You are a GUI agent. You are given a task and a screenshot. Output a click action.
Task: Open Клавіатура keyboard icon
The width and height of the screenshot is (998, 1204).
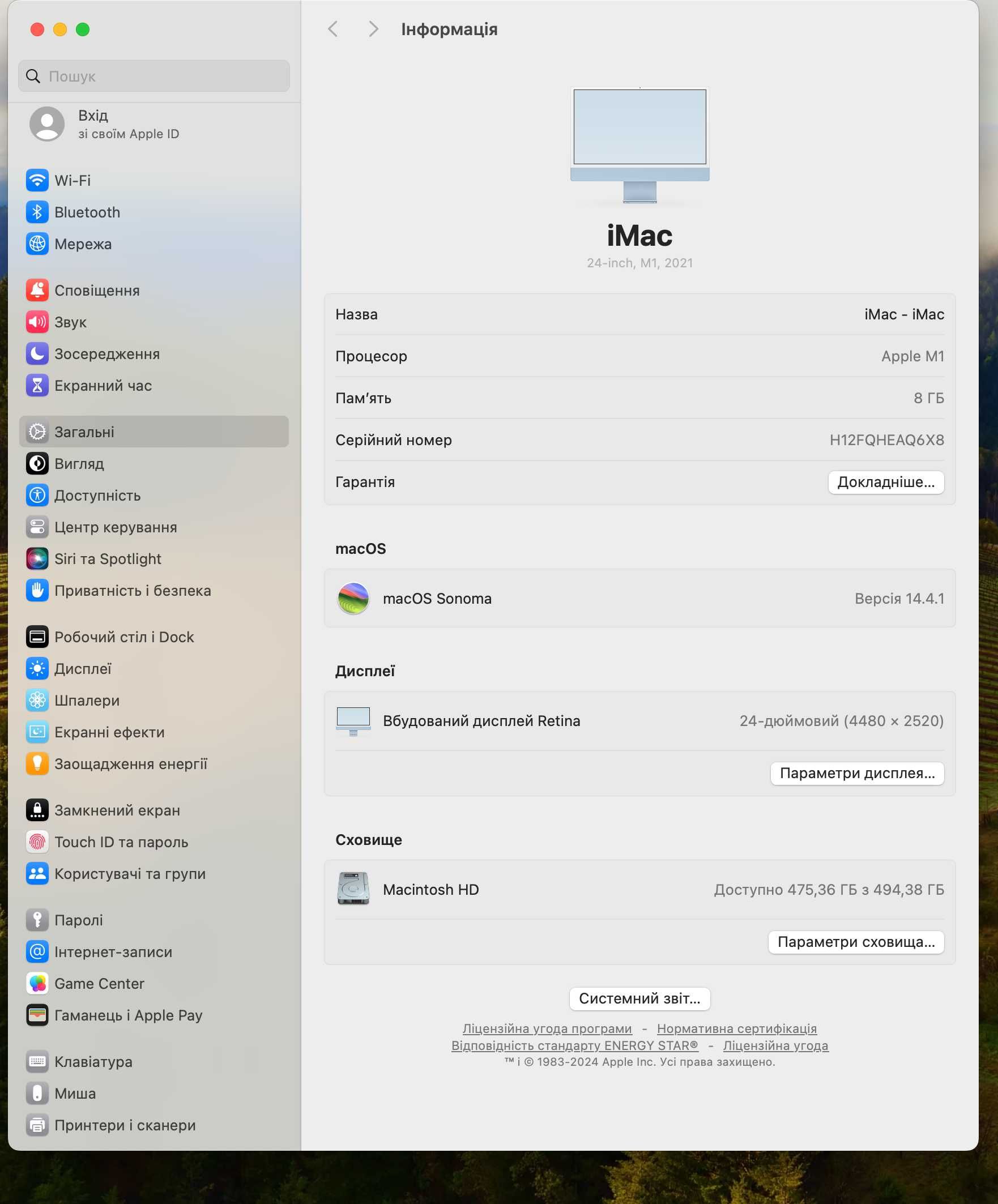37,1062
